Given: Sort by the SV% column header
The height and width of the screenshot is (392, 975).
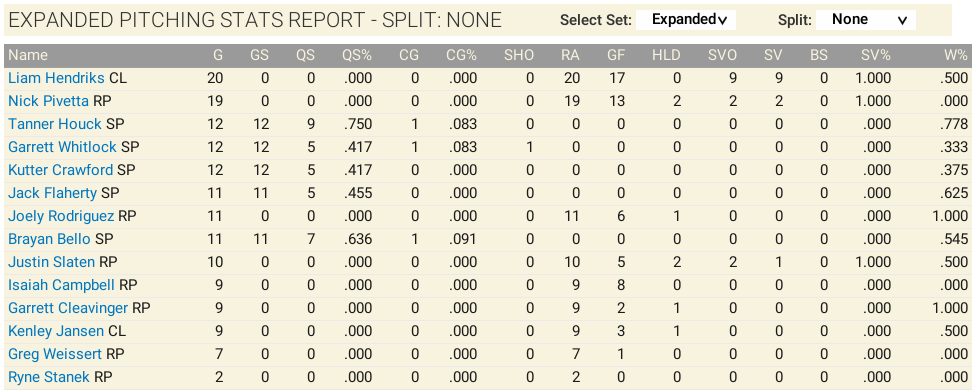Looking at the screenshot, I should click(876, 55).
